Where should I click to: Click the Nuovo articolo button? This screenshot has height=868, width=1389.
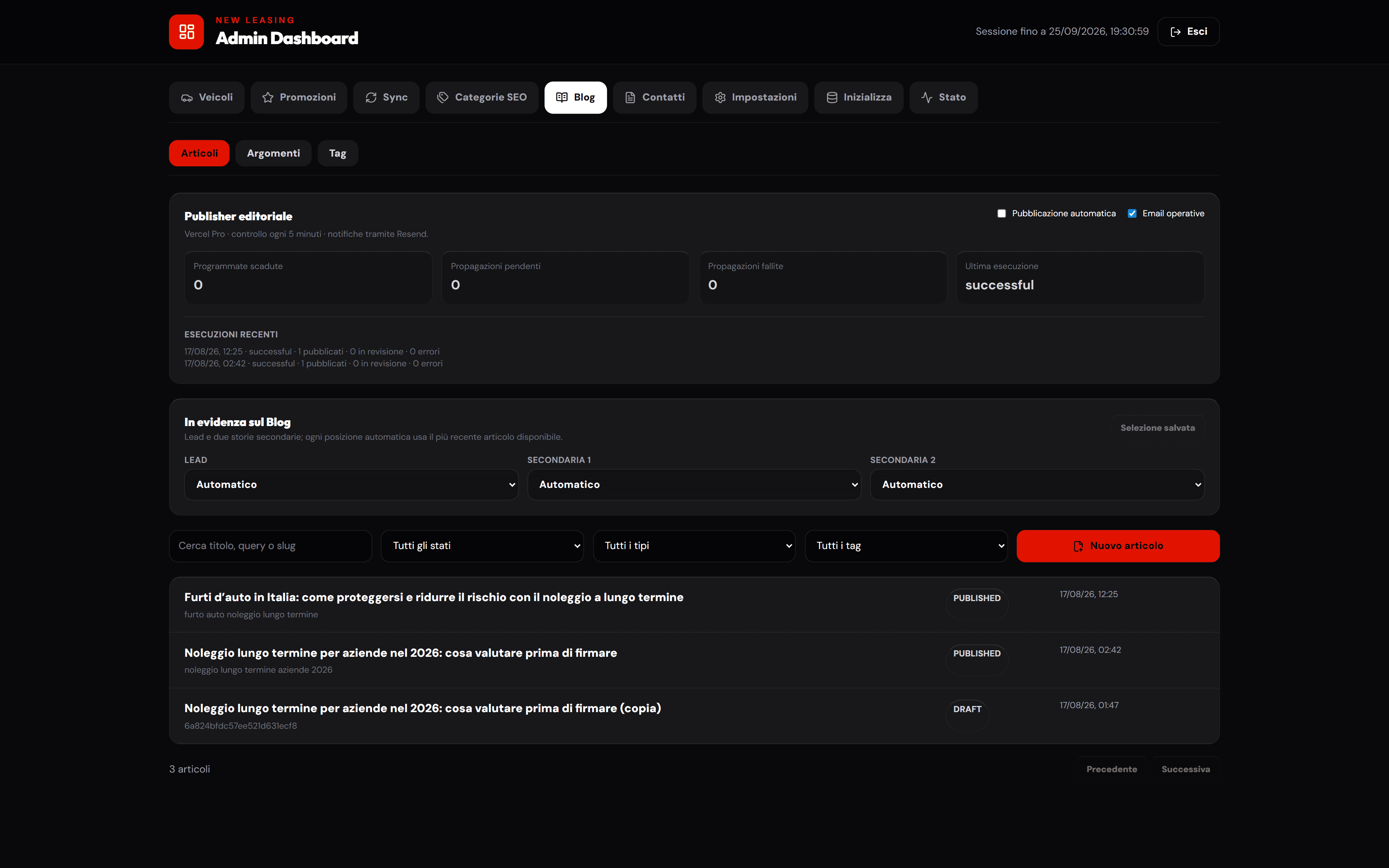click(1117, 546)
